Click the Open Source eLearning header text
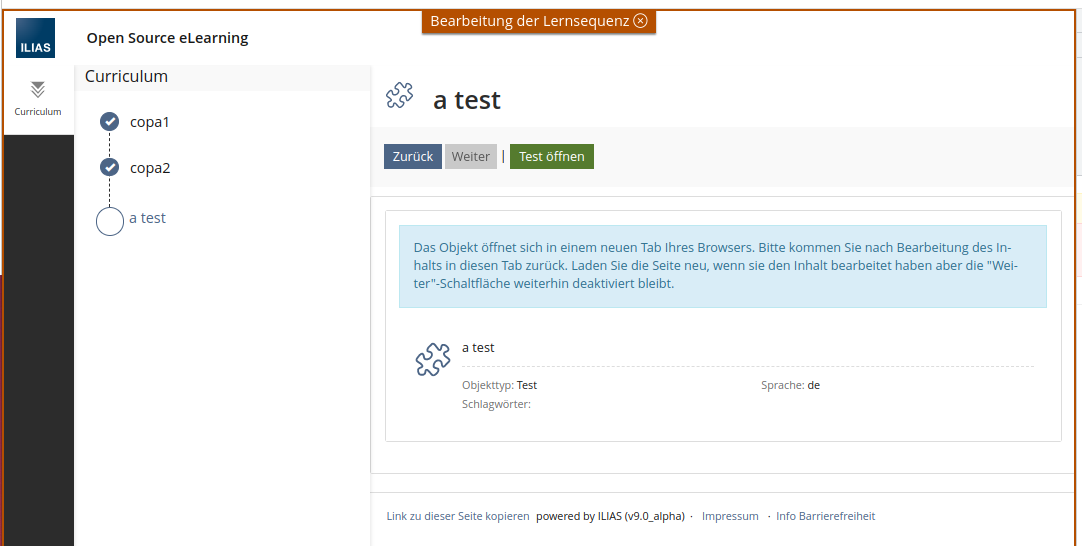Image resolution: width=1082 pixels, height=546 pixels. coord(168,38)
